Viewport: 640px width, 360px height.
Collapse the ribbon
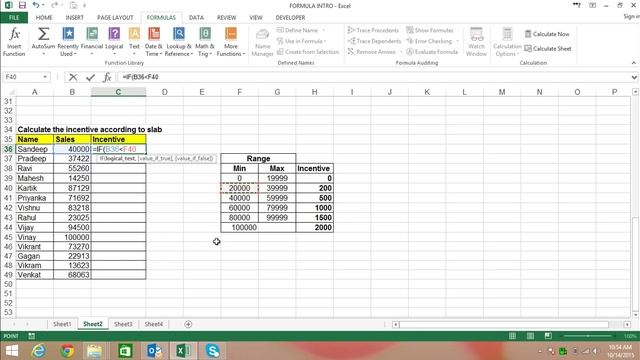pos(633,63)
